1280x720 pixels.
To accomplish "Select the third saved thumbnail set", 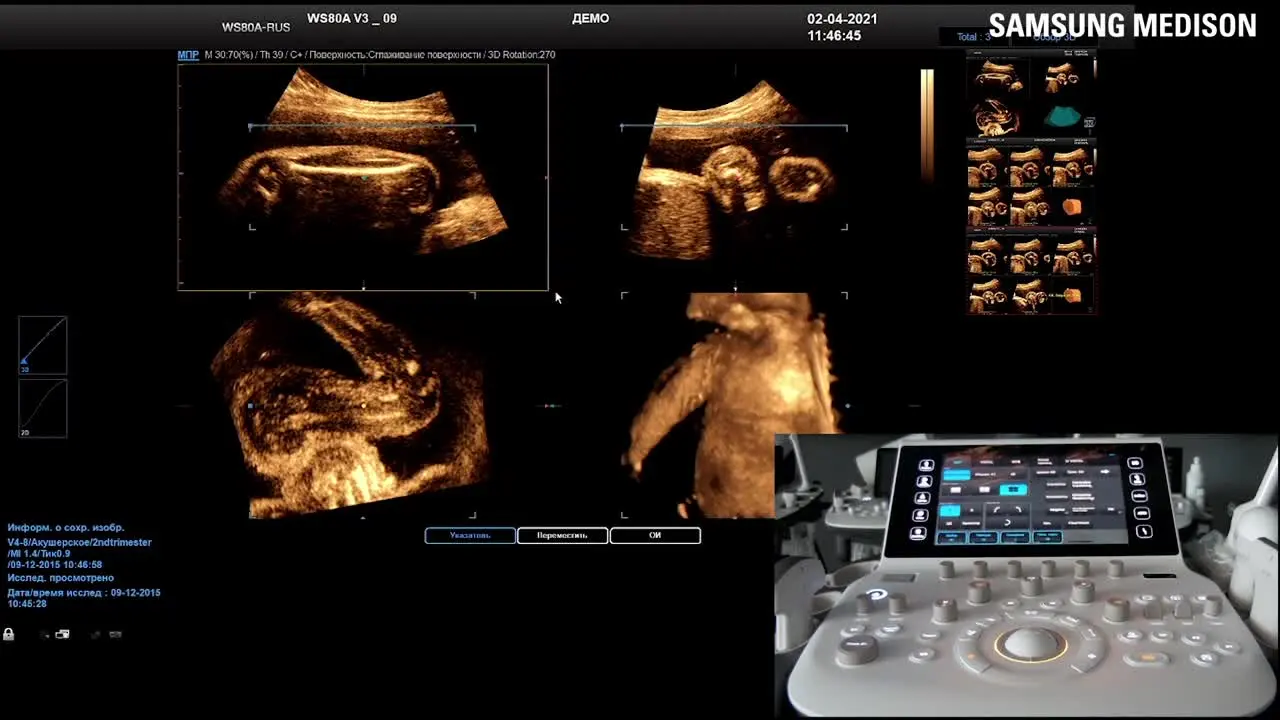I will 1031,271.
